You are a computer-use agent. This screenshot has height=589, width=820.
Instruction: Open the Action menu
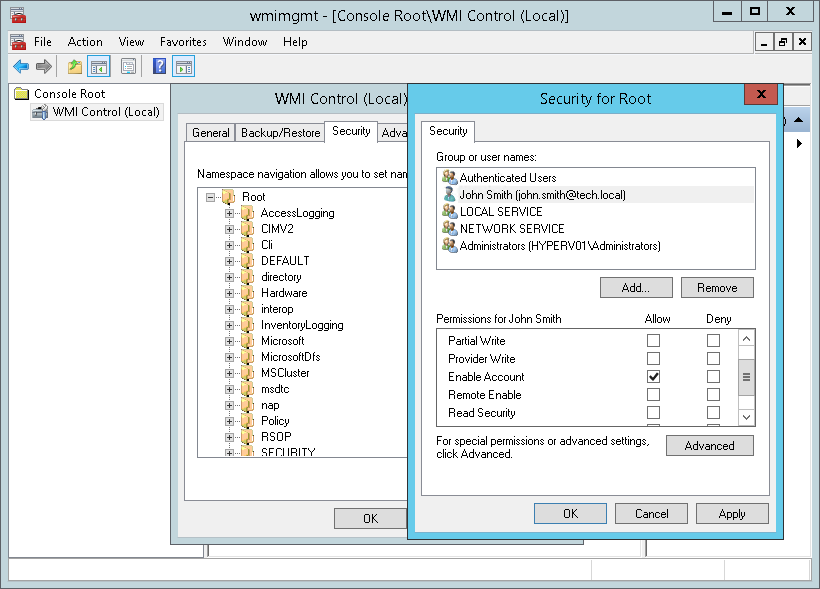click(x=85, y=42)
